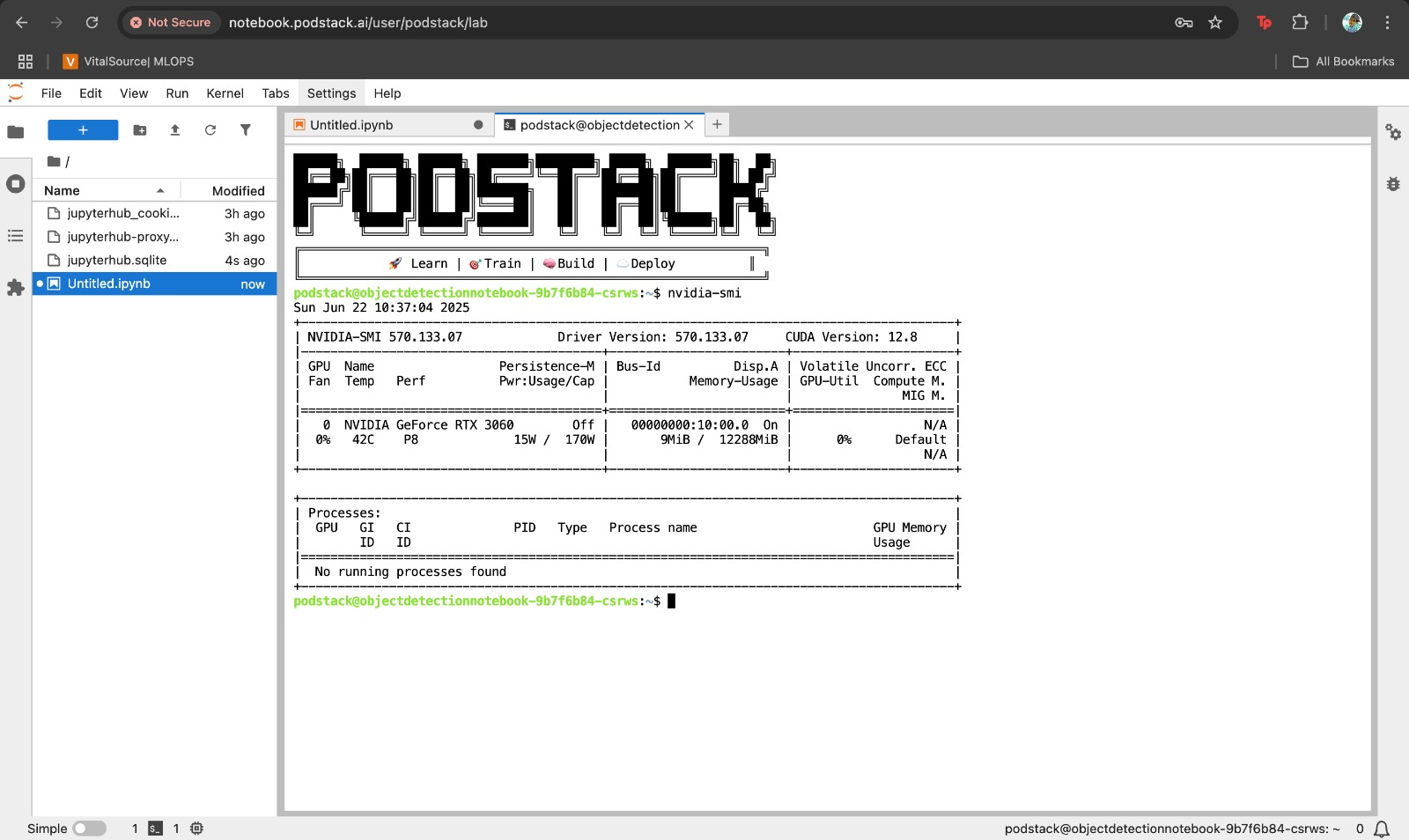The width and height of the screenshot is (1409, 840).
Task: Toggle the Simple interface mode switch
Action: [x=89, y=829]
